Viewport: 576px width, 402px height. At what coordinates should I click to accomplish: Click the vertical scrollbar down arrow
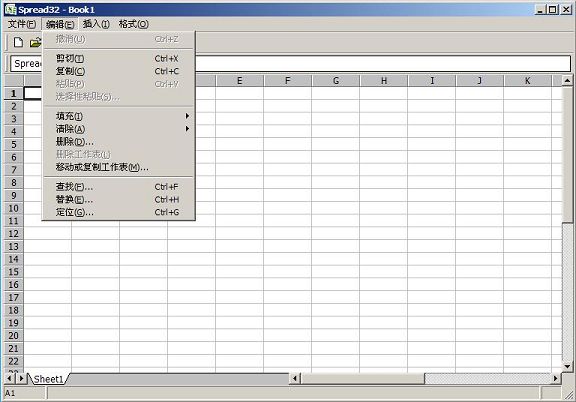point(567,366)
